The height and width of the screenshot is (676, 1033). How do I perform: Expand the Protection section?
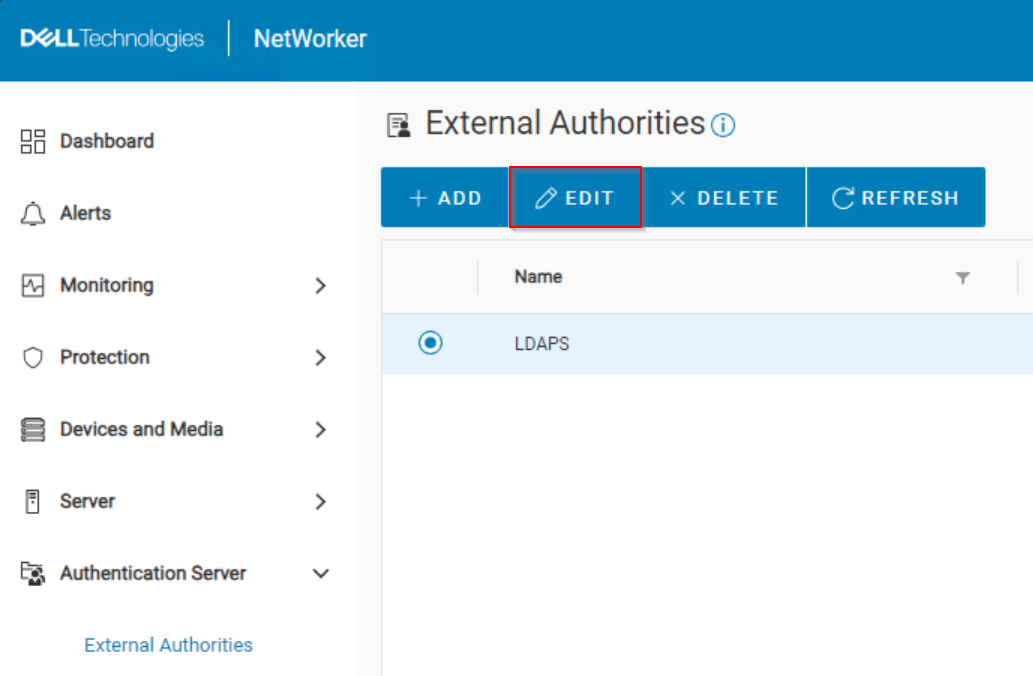point(321,357)
